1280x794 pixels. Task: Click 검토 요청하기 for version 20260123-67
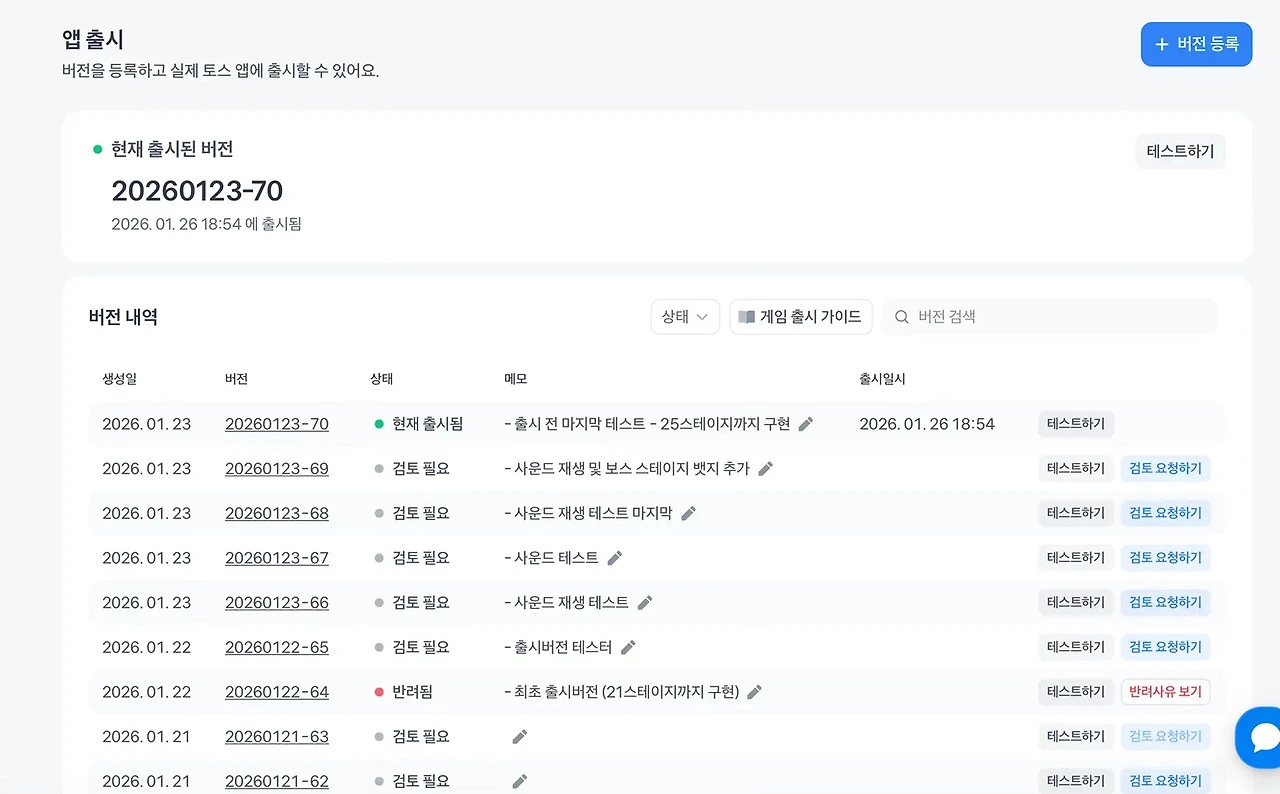tap(1165, 558)
